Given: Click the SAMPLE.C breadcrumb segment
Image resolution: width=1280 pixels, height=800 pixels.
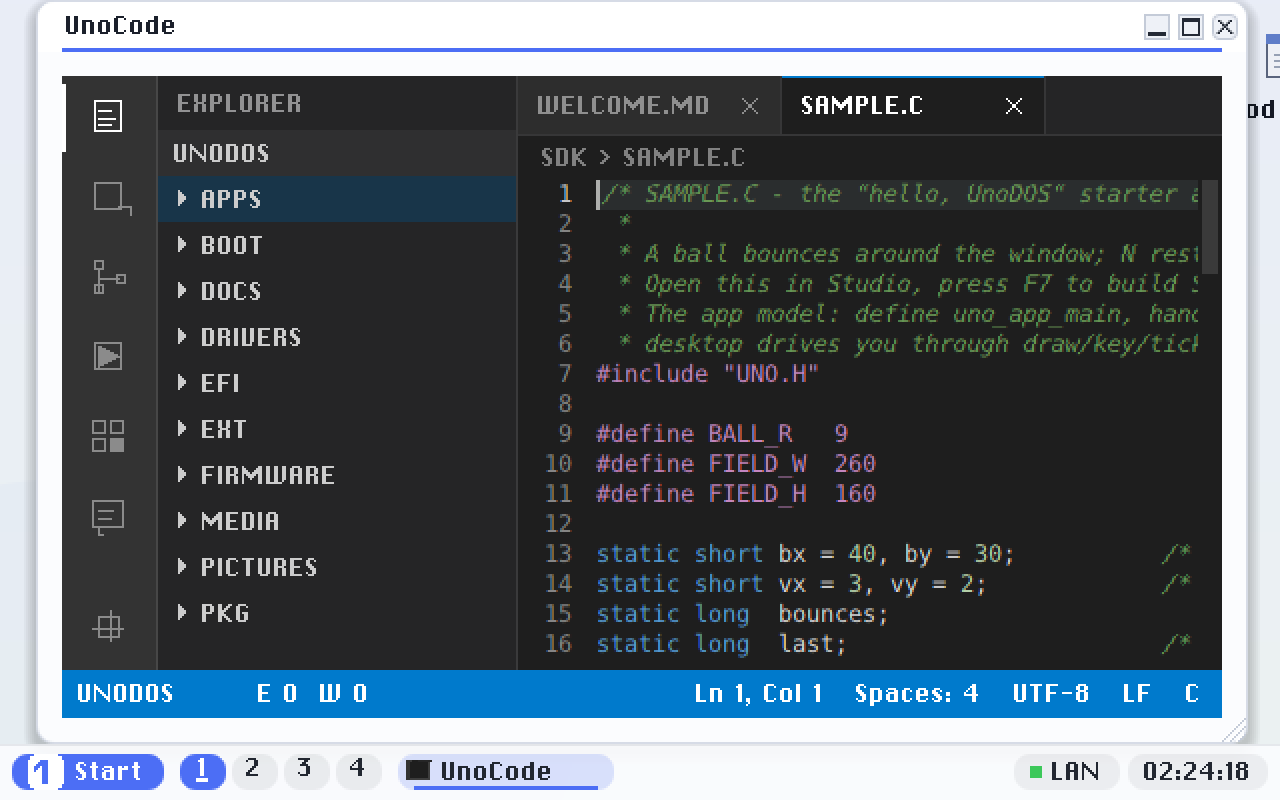Looking at the screenshot, I should point(684,158).
